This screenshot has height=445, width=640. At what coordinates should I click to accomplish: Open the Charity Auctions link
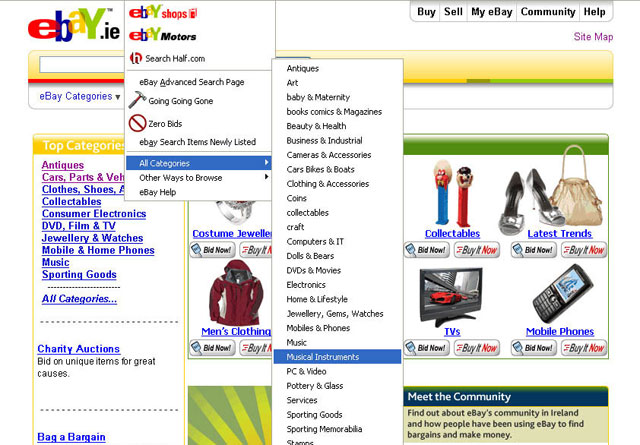pos(78,349)
